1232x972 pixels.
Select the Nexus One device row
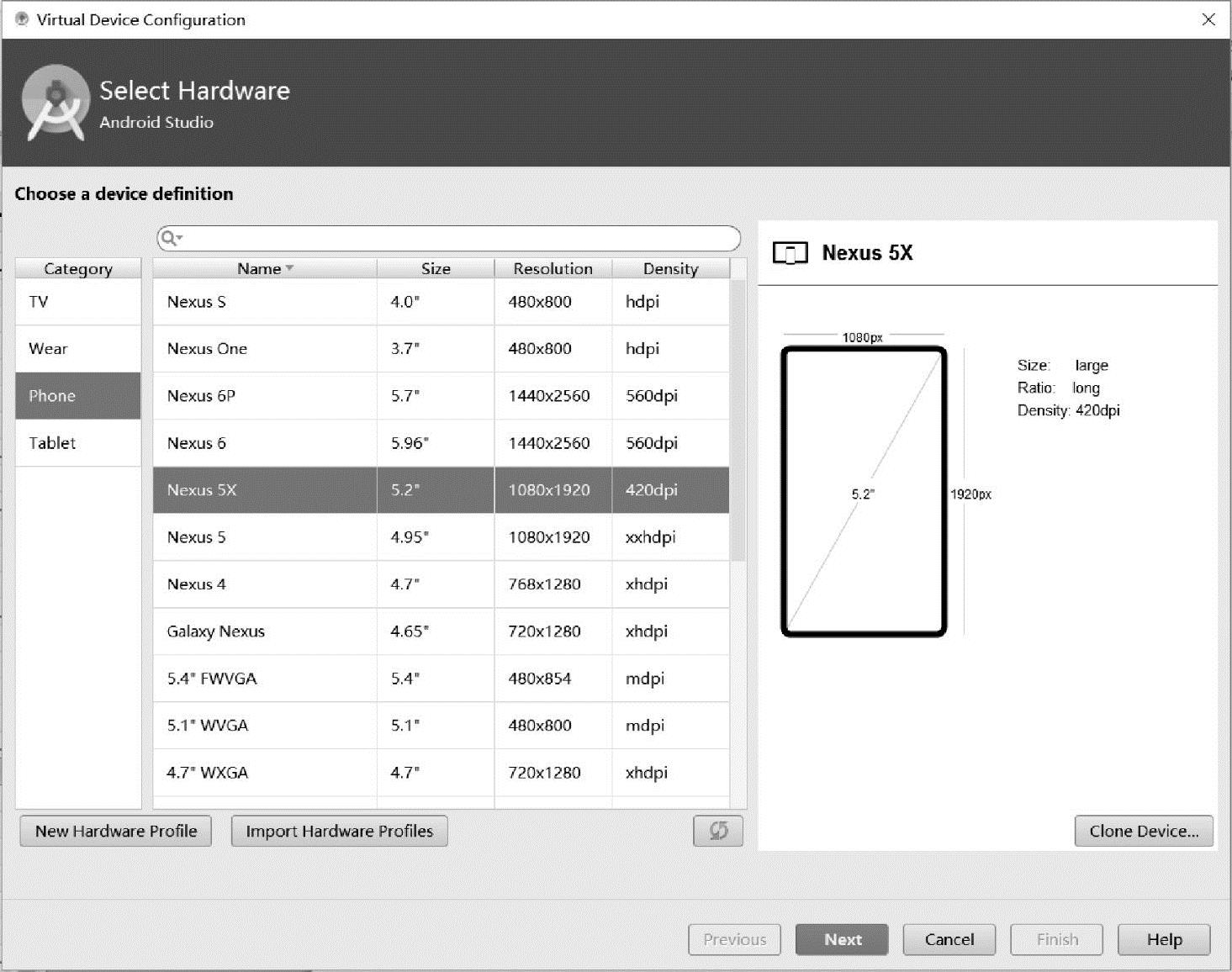[x=442, y=349]
